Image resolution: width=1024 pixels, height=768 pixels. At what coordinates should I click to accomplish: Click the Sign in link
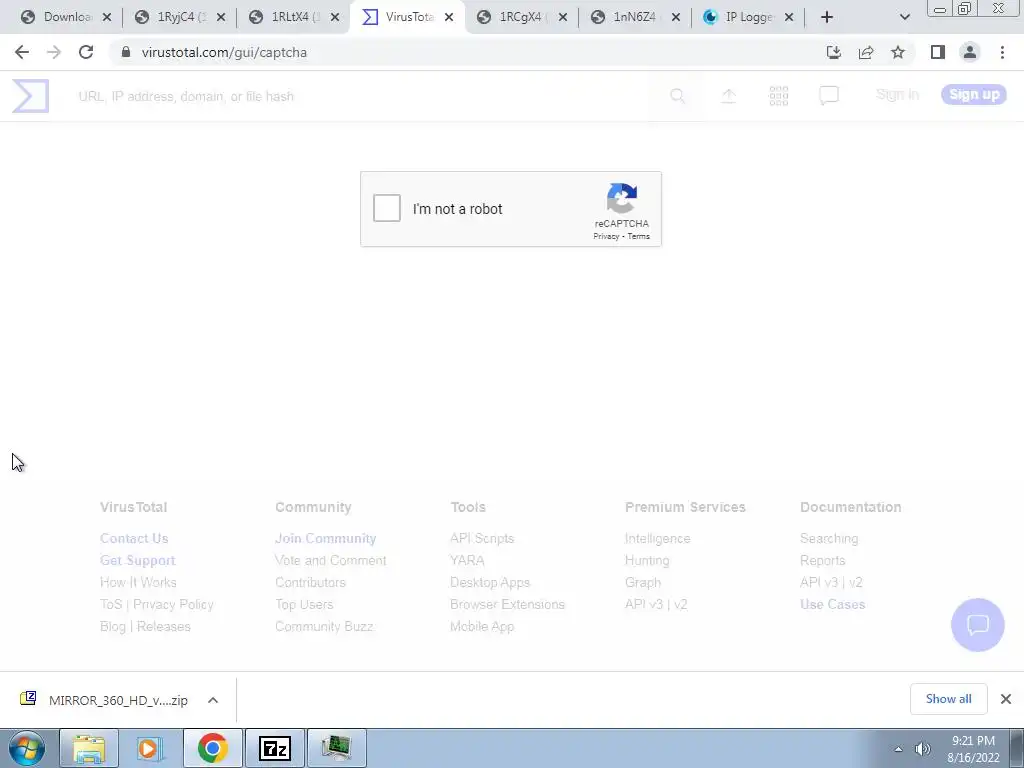(897, 95)
